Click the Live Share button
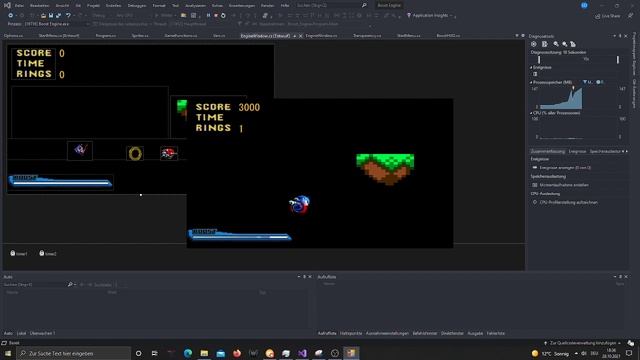640x360 pixels. [x=608, y=16]
